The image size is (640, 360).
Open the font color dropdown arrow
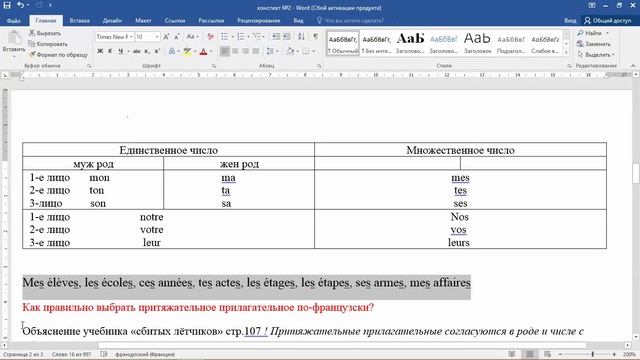click(x=211, y=51)
